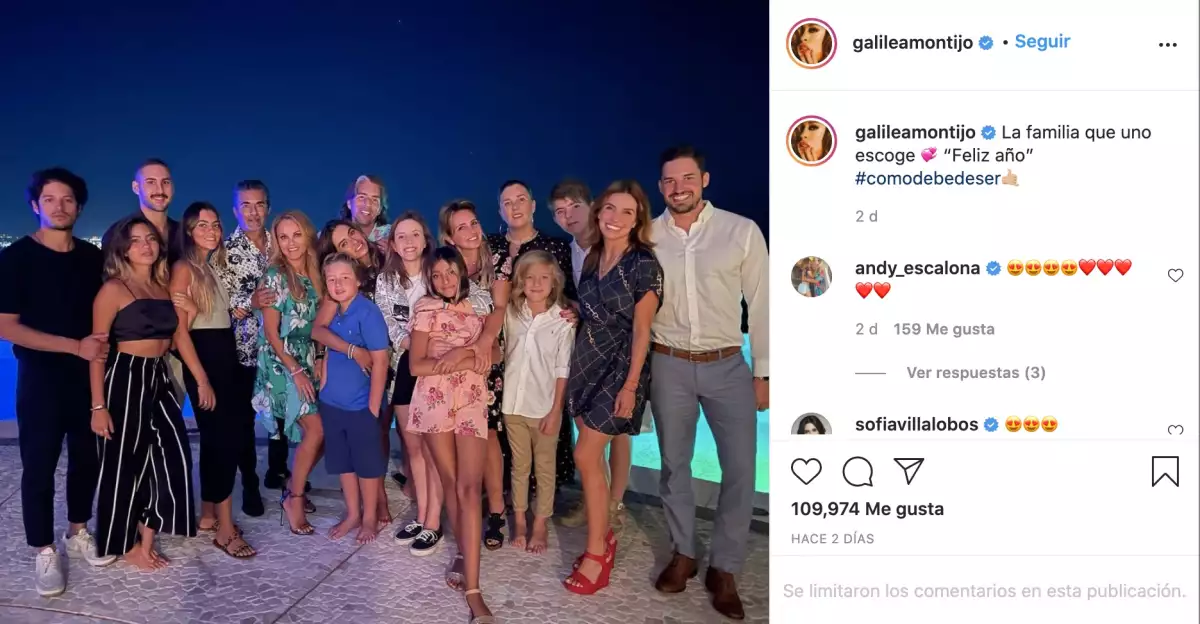Click the group photo image
The image size is (1200, 624).
tap(385, 312)
